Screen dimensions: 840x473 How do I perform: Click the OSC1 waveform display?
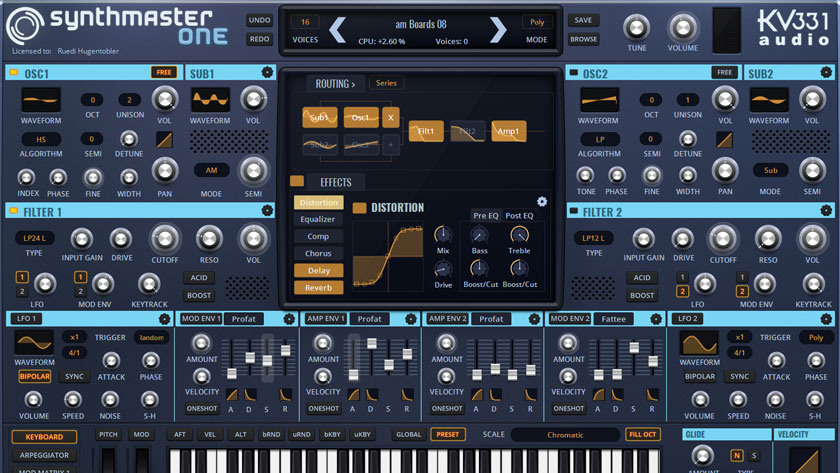[x=41, y=99]
